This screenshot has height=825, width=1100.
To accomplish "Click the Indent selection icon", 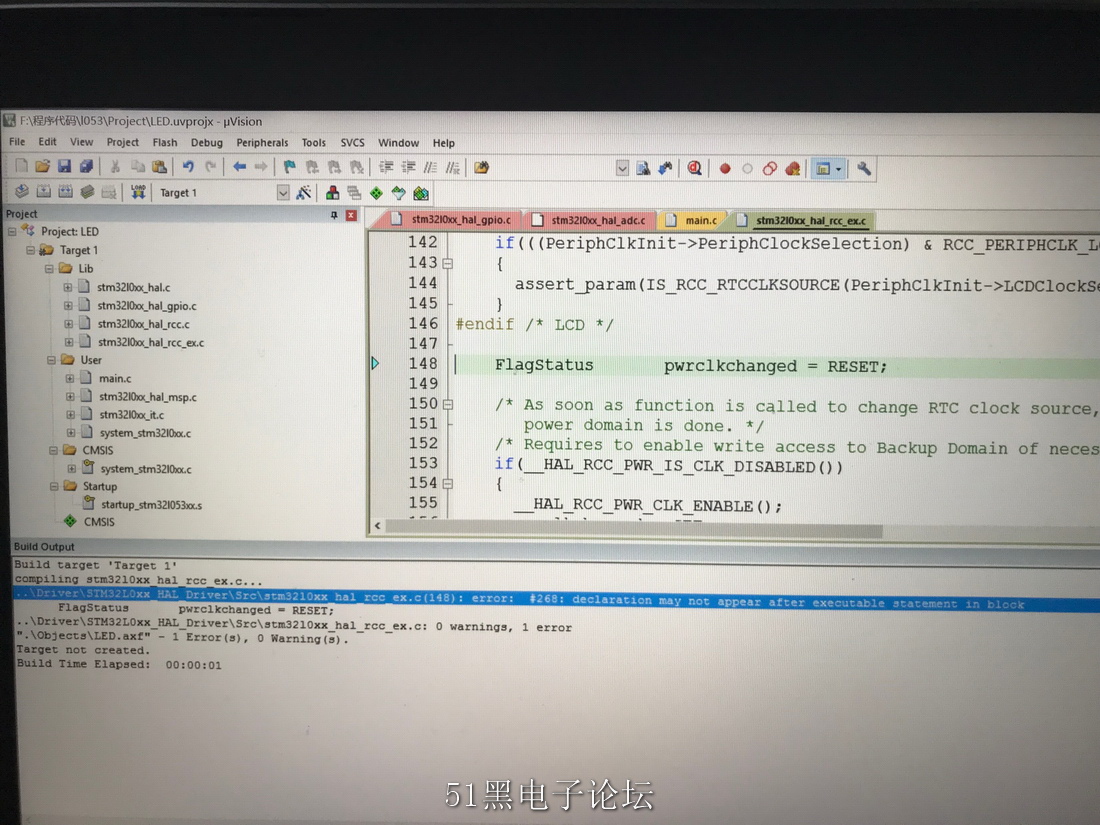I will coord(386,167).
